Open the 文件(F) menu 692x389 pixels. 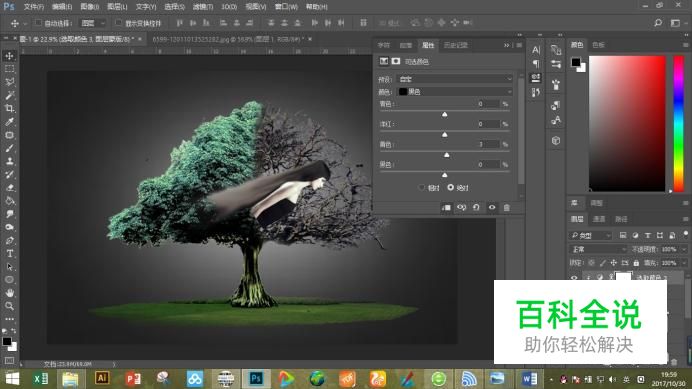[34, 7]
